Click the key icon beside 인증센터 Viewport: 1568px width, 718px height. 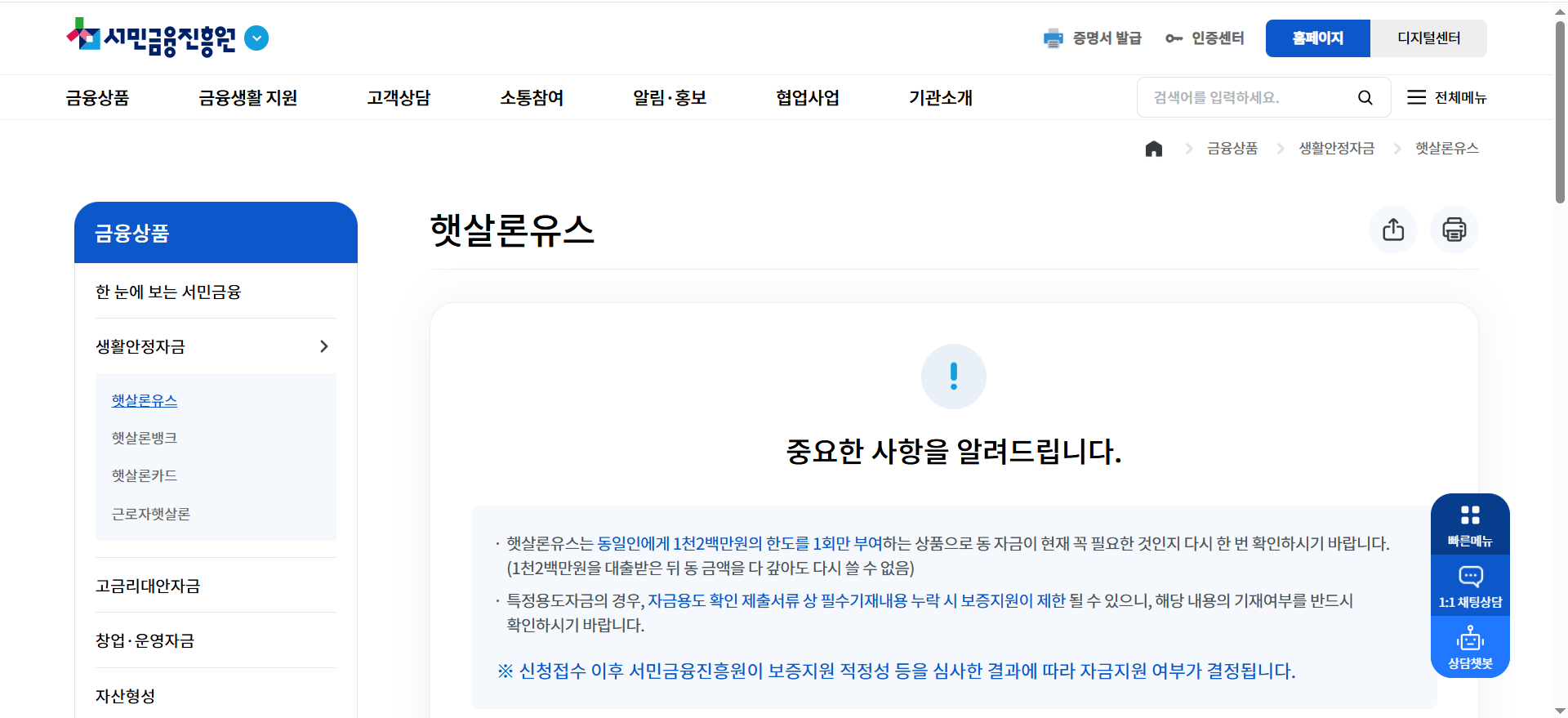pos(1174,38)
